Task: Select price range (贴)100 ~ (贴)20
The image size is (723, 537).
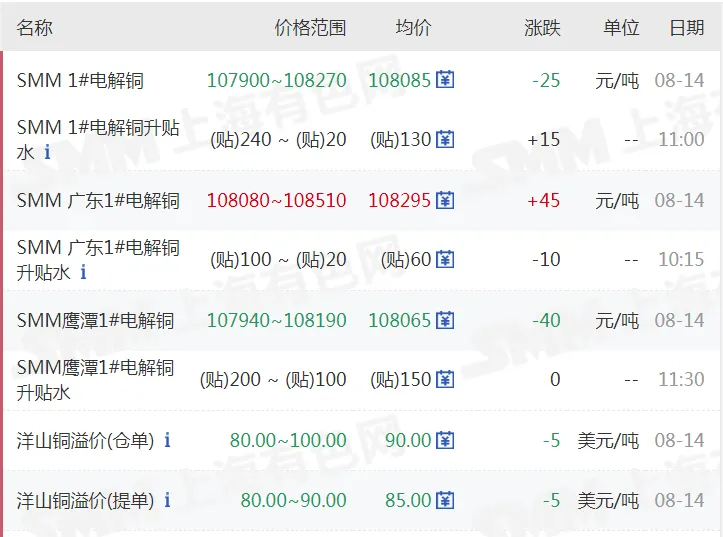Action: (278, 260)
